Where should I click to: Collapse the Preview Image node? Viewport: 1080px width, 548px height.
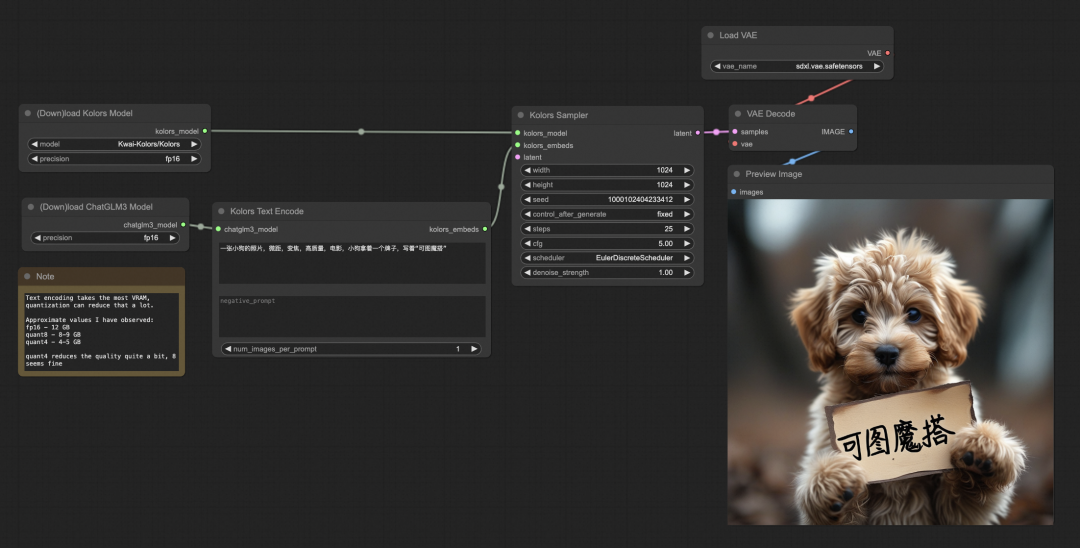point(736,174)
